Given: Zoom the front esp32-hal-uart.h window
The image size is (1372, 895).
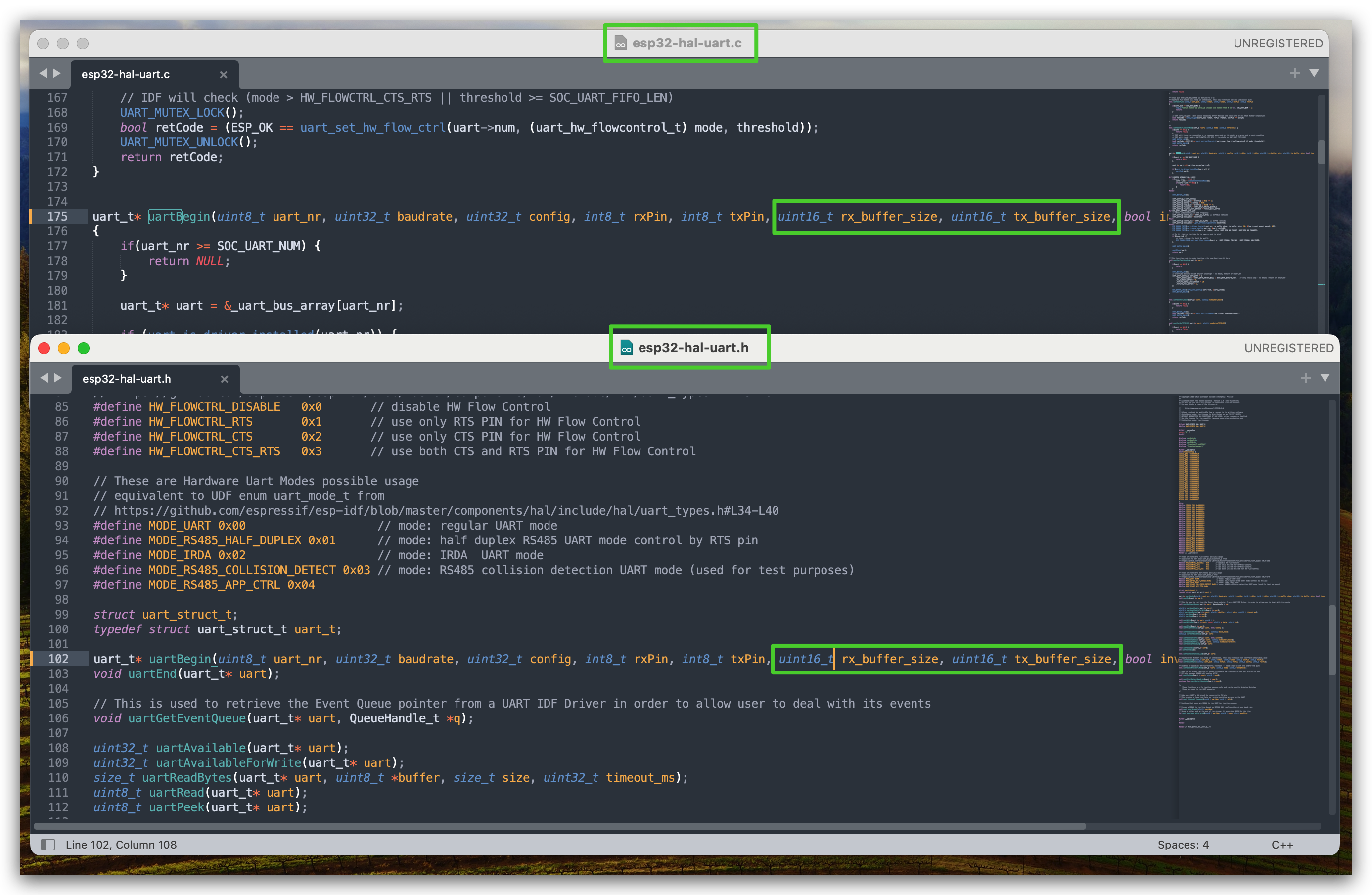Looking at the screenshot, I should [84, 348].
